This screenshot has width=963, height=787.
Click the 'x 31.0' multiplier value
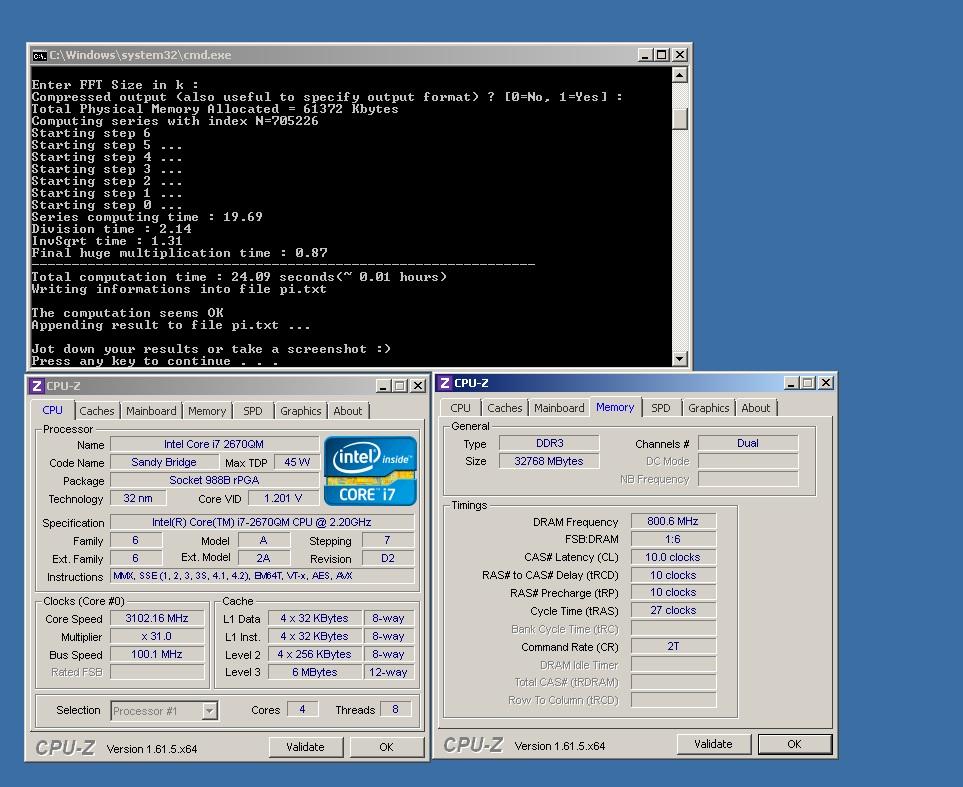pyautogui.click(x=157, y=636)
